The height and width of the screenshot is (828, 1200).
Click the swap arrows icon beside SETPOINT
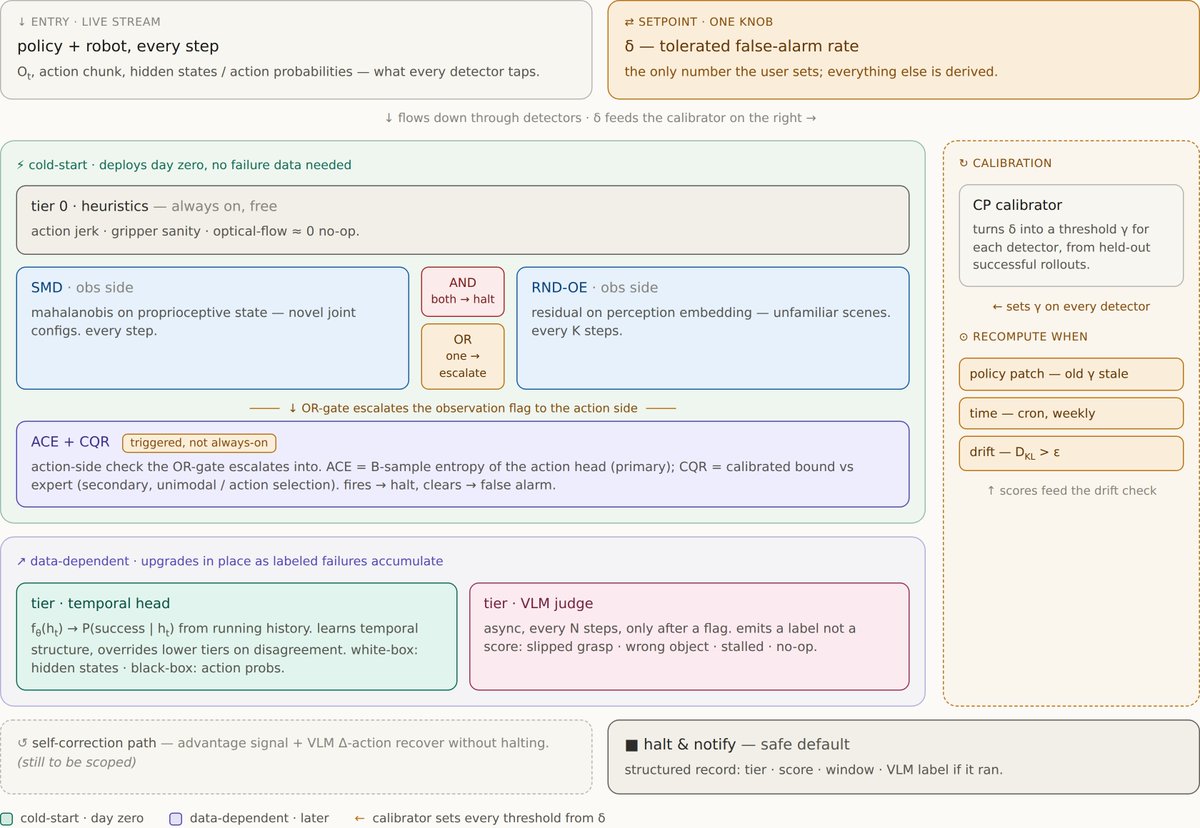[x=630, y=22]
